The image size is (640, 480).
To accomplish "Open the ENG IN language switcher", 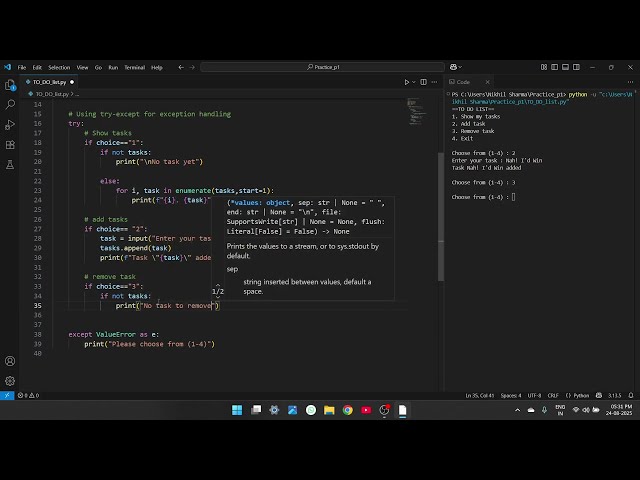I will (x=560, y=410).
